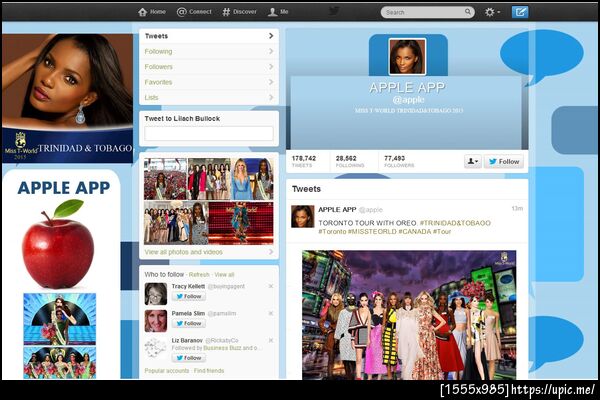Follow Tracy Kellett
Screen dimensions: 600x400
pyautogui.click(x=189, y=296)
